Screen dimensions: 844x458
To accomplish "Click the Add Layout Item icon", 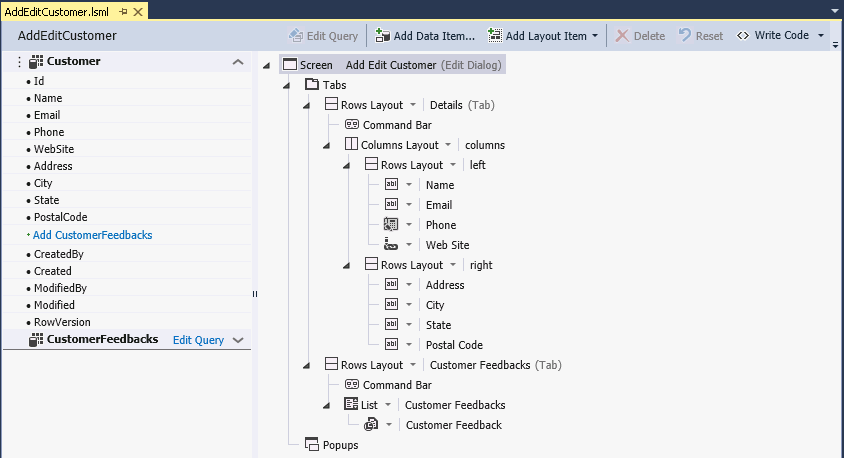I will click(x=495, y=36).
